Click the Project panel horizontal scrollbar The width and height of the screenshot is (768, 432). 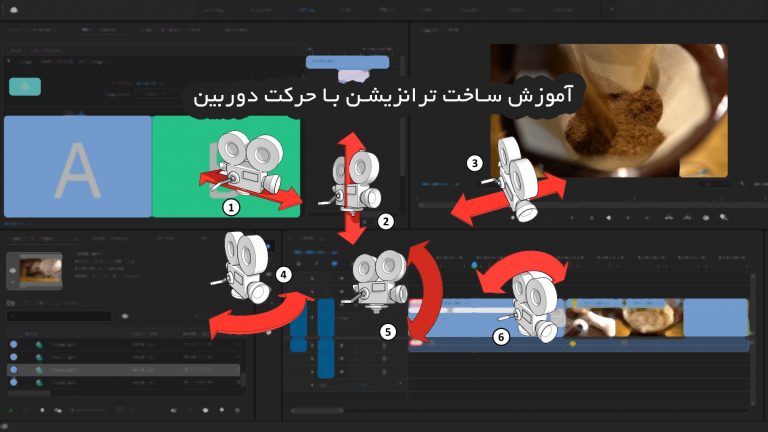pyautogui.click(x=29, y=393)
